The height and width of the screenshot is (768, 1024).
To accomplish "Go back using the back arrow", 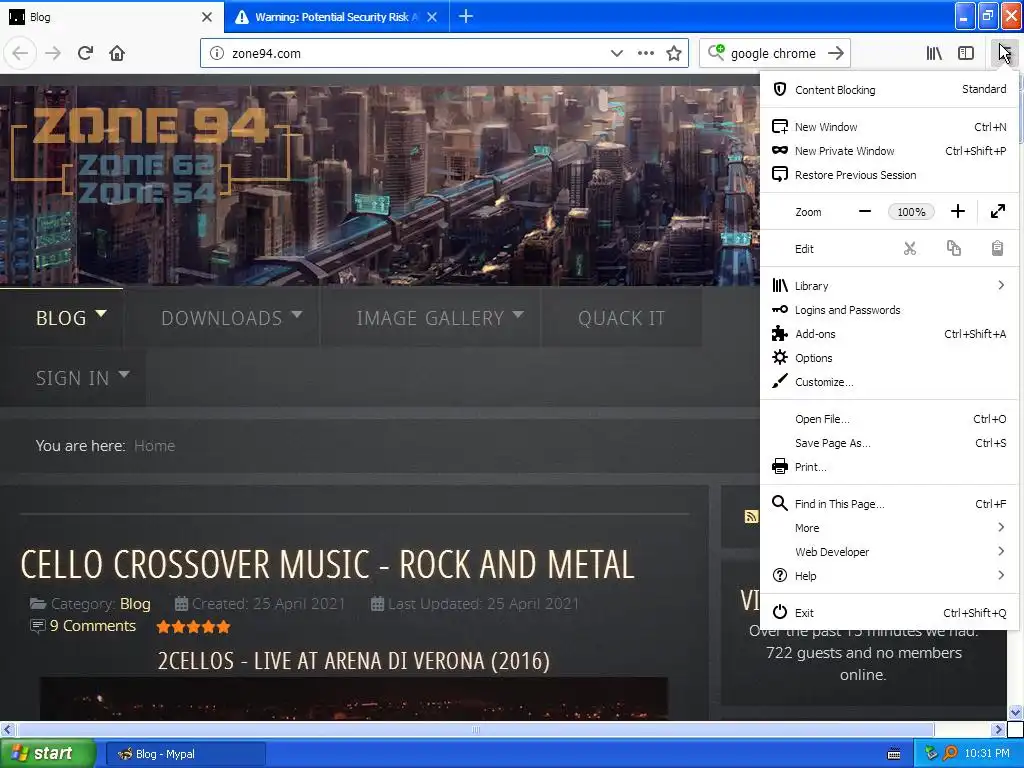I will 20,53.
